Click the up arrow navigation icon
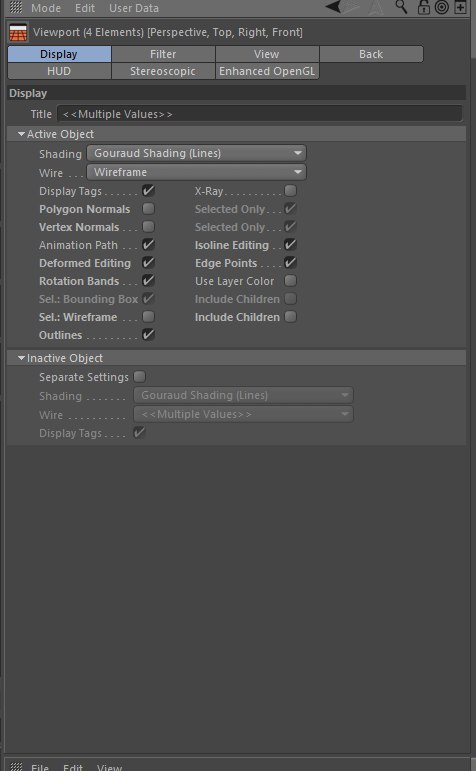Viewport: 476px width, 771px height. tap(376, 7)
